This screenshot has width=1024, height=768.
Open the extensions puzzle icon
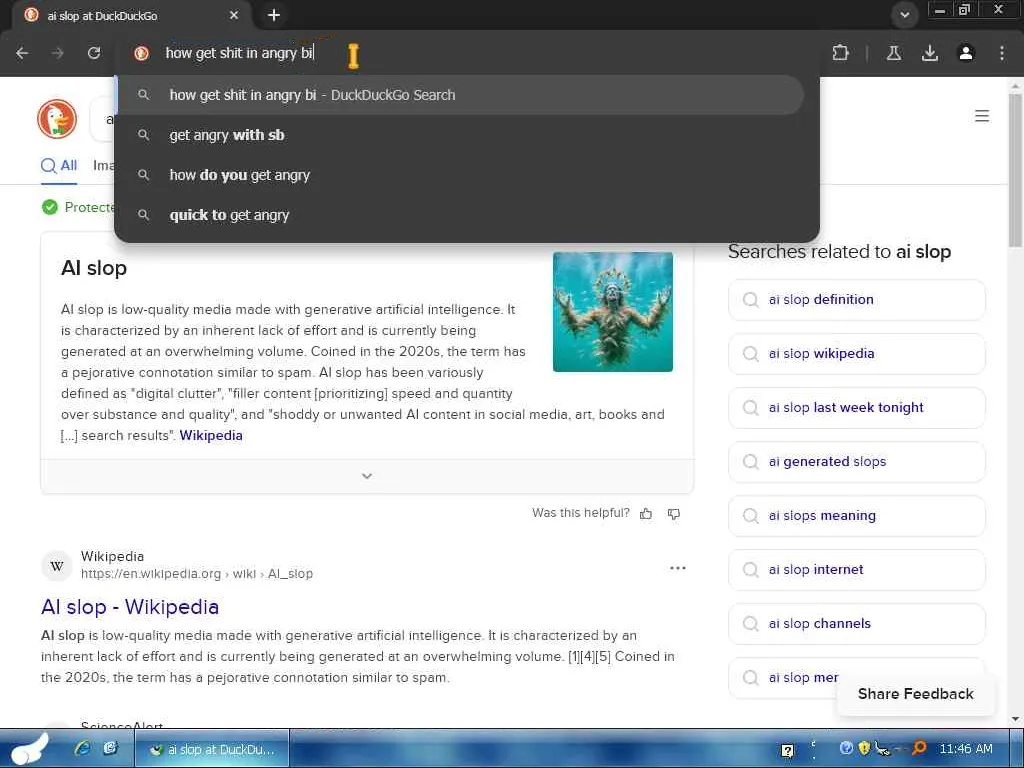(x=840, y=53)
